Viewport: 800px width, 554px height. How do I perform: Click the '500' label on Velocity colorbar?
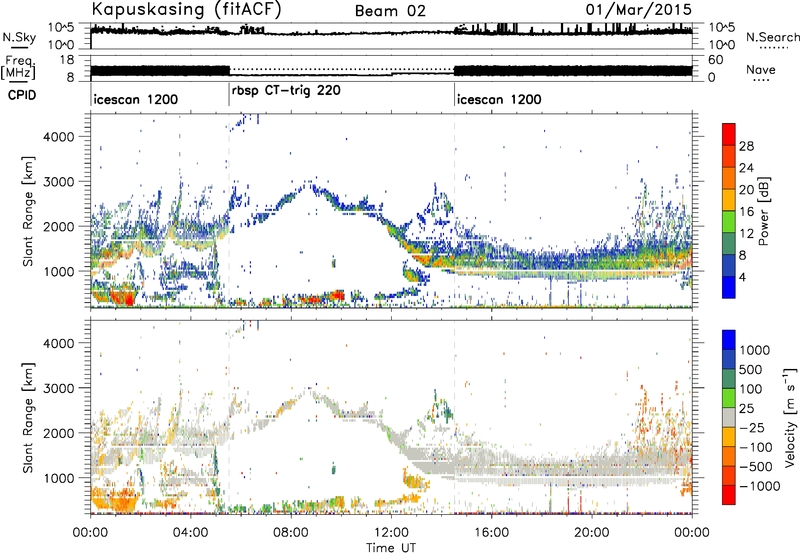click(x=751, y=370)
